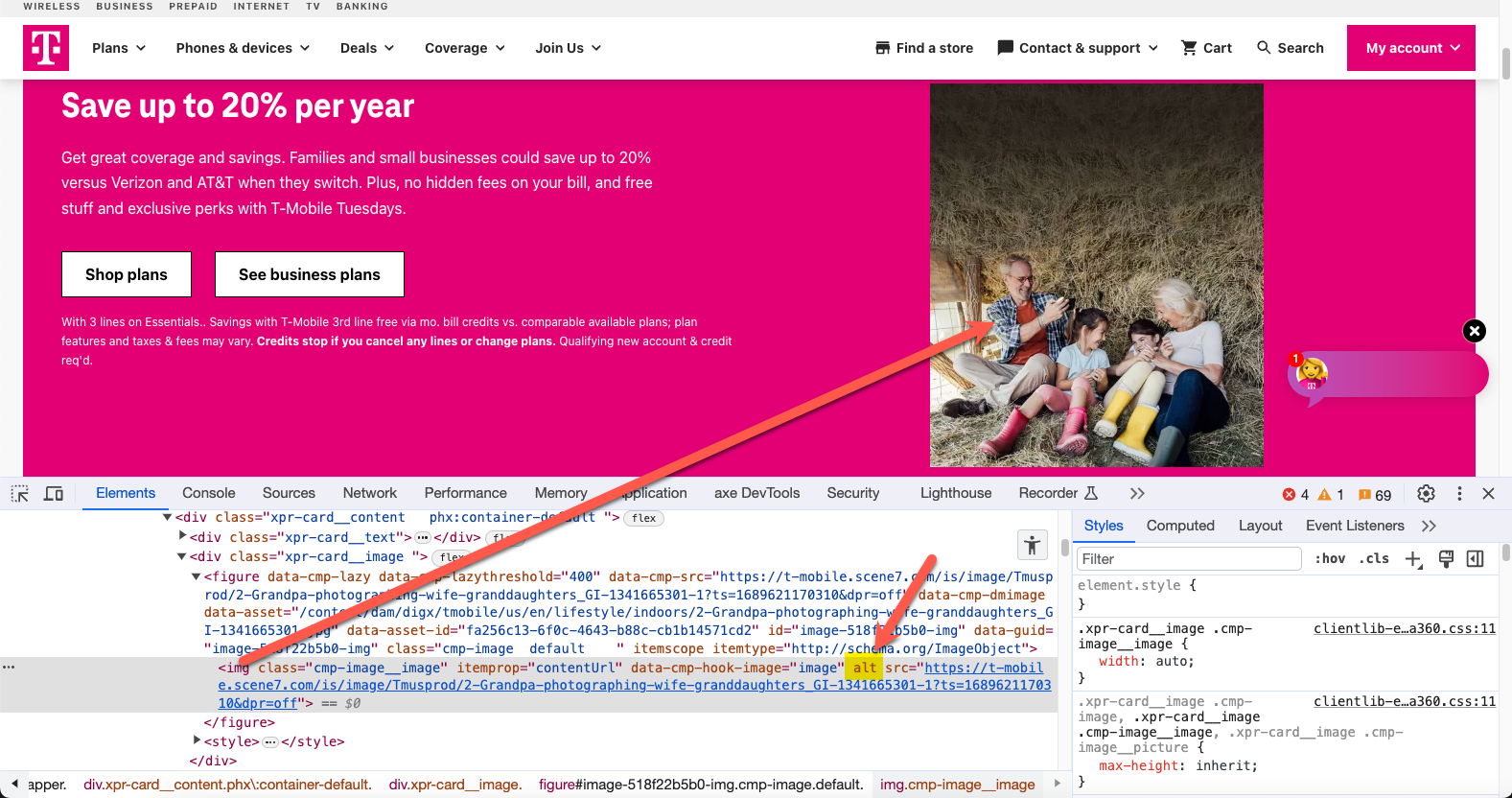This screenshot has width=1512, height=798.
Task: Expand Phones & devices dropdown
Action: pos(243,48)
